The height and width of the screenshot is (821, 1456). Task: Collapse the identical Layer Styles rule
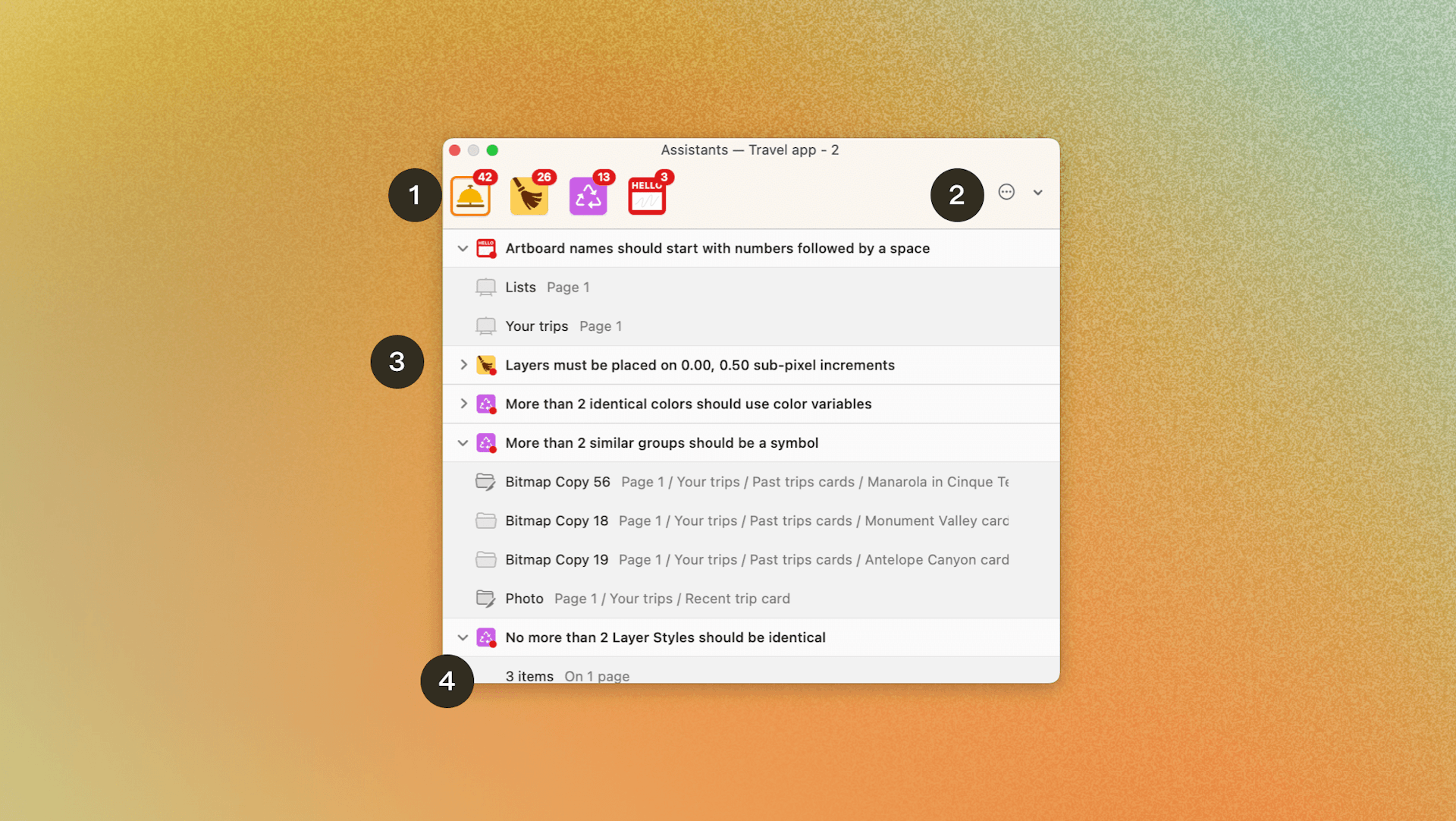point(463,637)
